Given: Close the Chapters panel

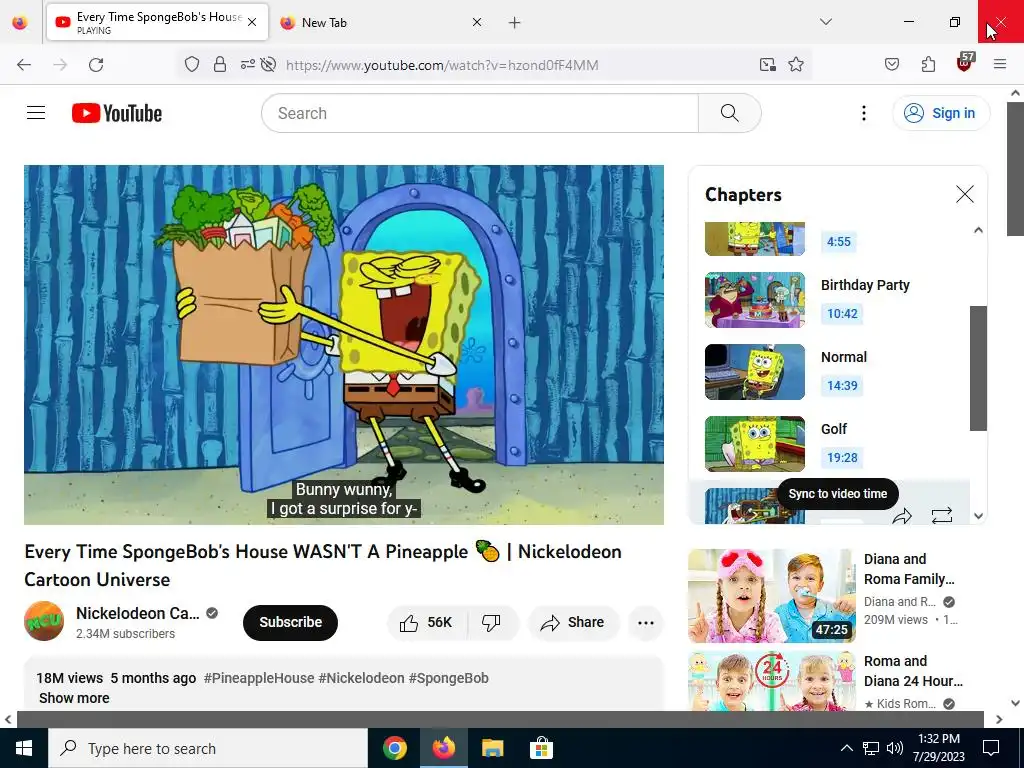Looking at the screenshot, I should (x=965, y=194).
